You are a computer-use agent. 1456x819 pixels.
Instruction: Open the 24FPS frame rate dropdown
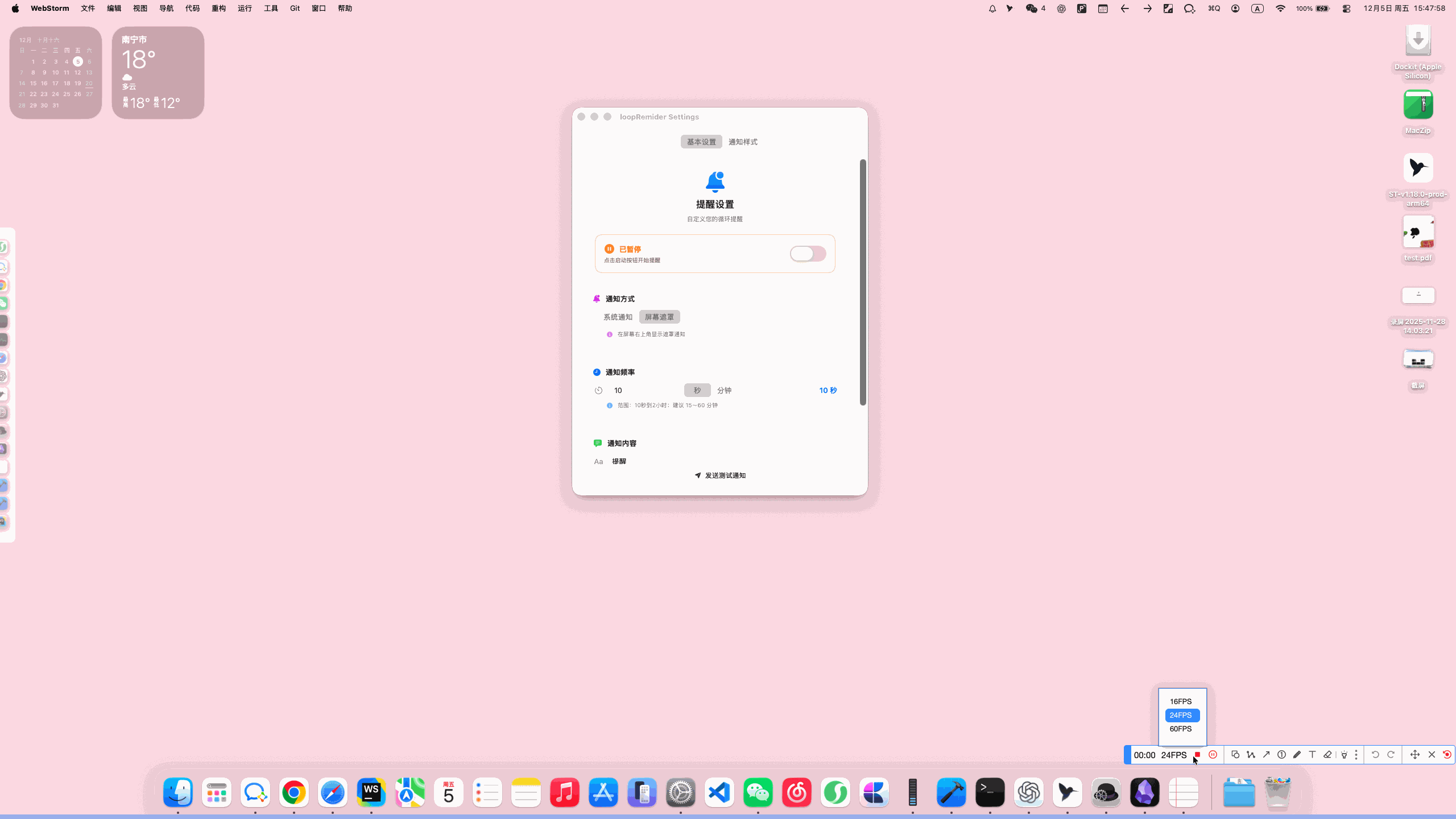pos(1173,755)
